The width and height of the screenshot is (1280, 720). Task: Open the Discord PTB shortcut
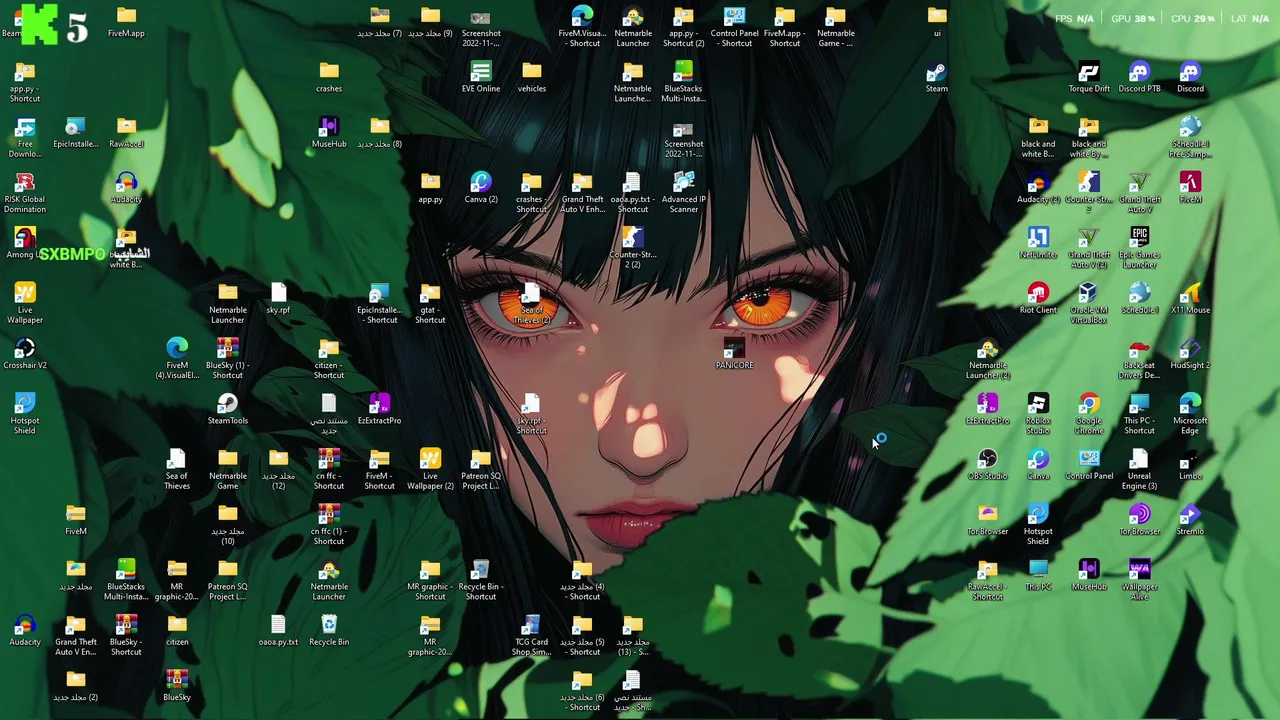(x=1139, y=77)
